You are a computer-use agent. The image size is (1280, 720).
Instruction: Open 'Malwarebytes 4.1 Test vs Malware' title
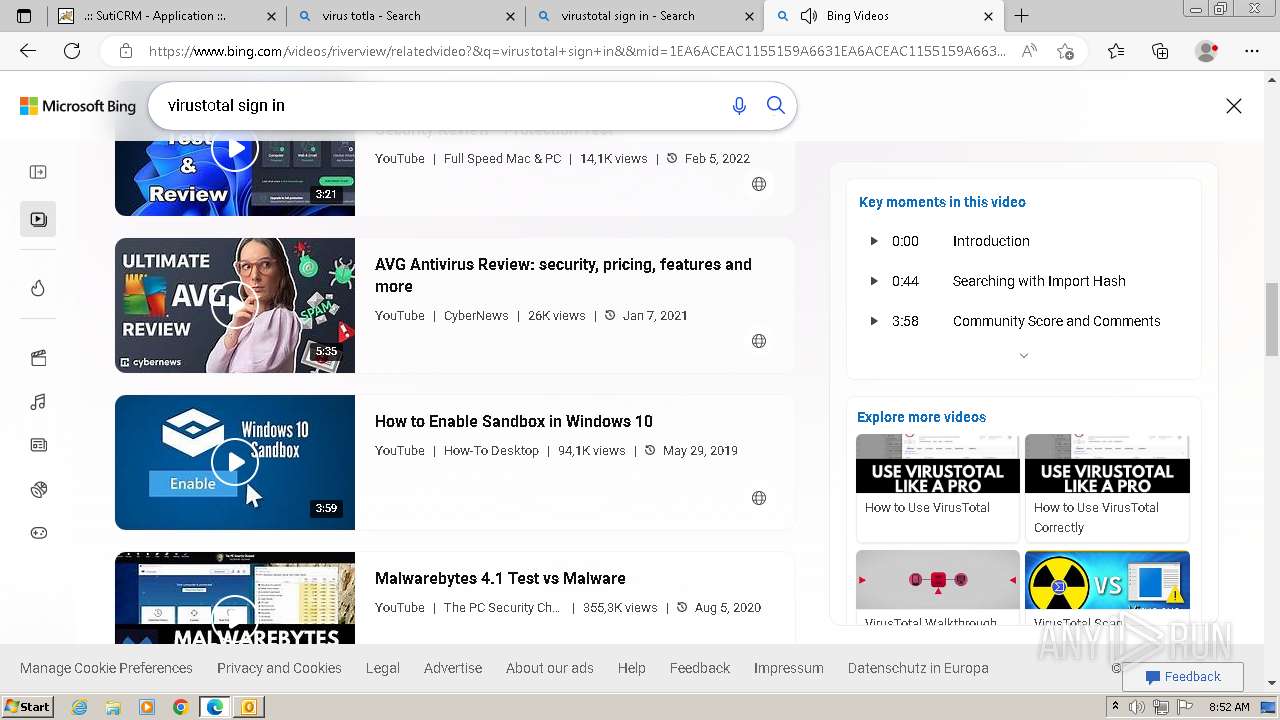click(500, 578)
